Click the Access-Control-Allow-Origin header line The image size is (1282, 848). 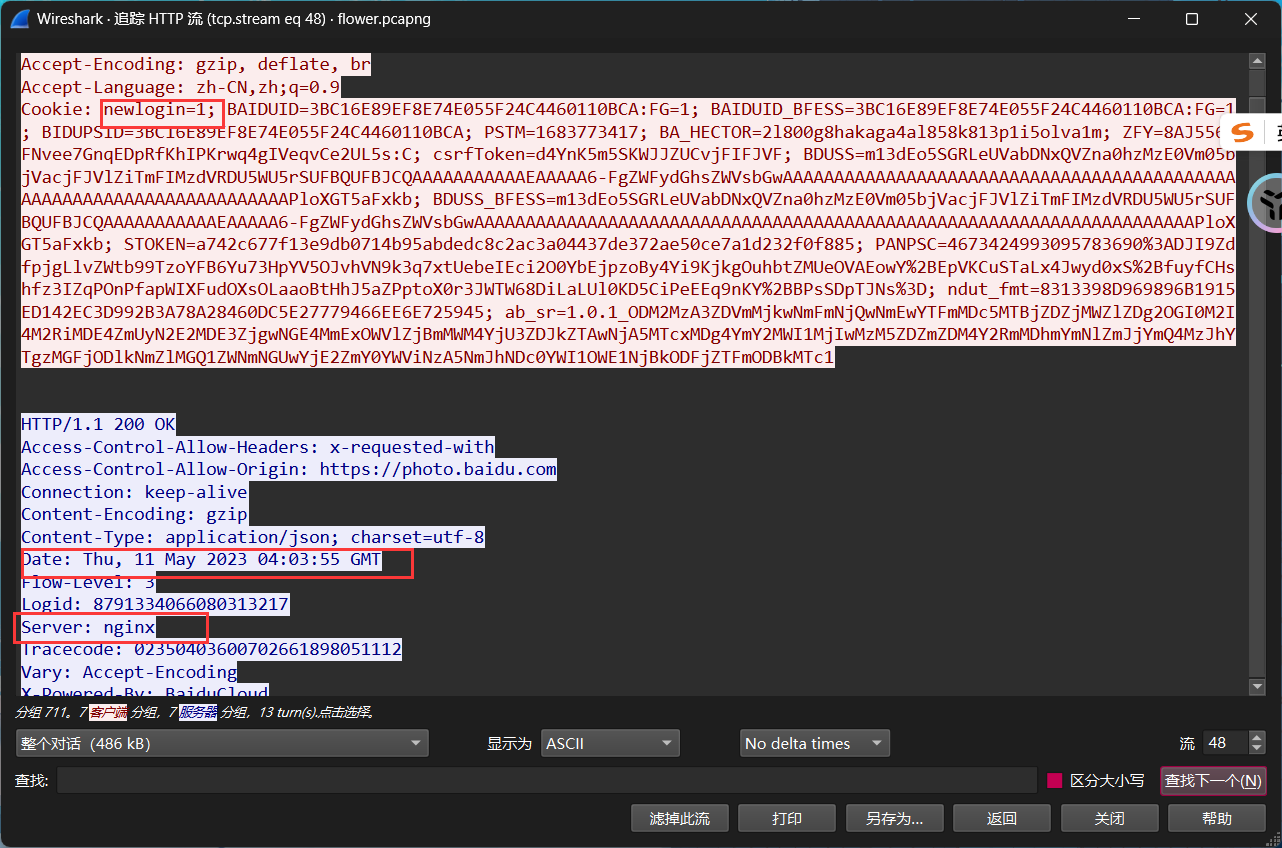coord(289,470)
